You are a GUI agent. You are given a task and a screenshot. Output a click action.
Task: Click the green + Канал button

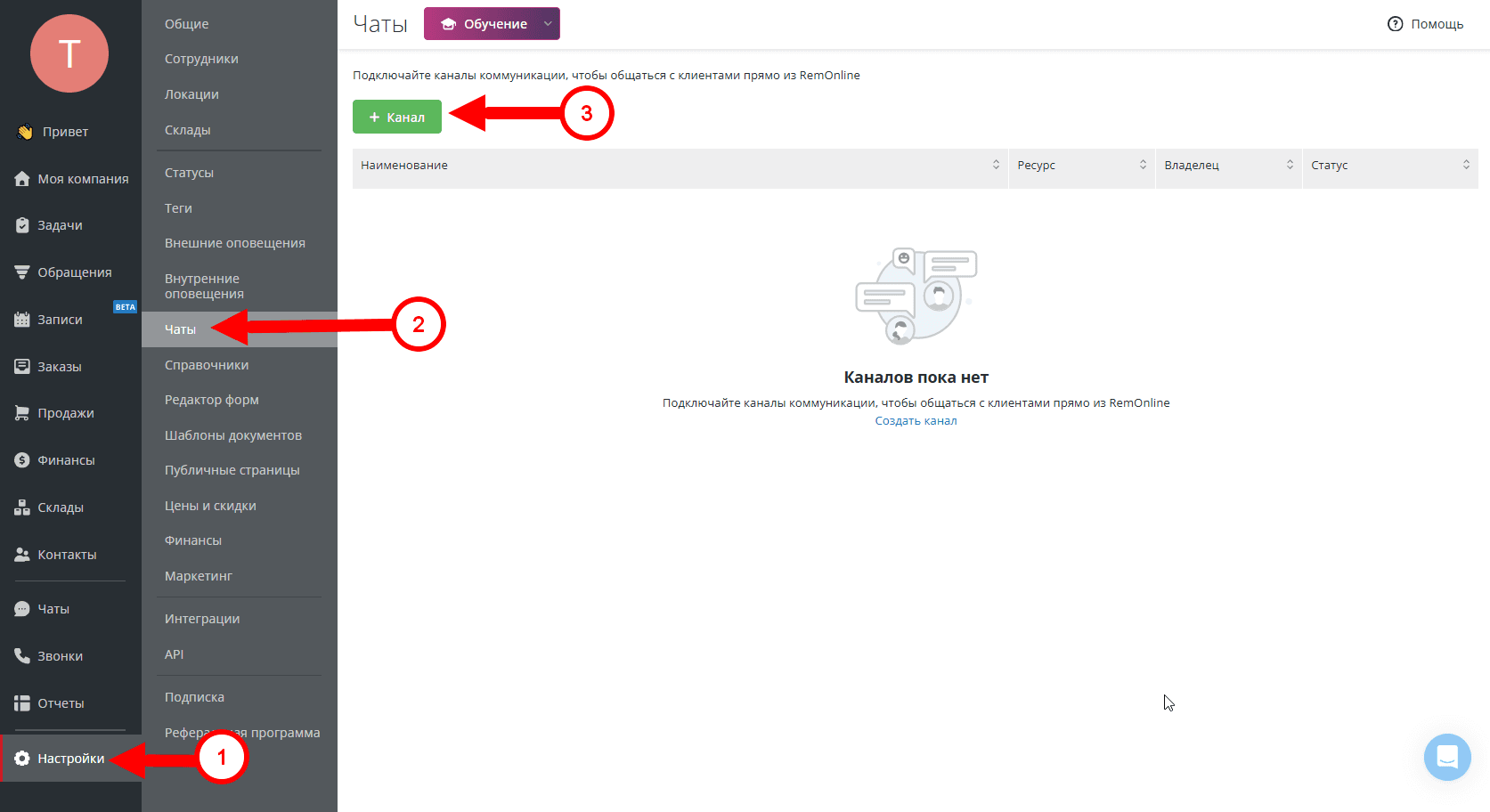pyautogui.click(x=397, y=117)
